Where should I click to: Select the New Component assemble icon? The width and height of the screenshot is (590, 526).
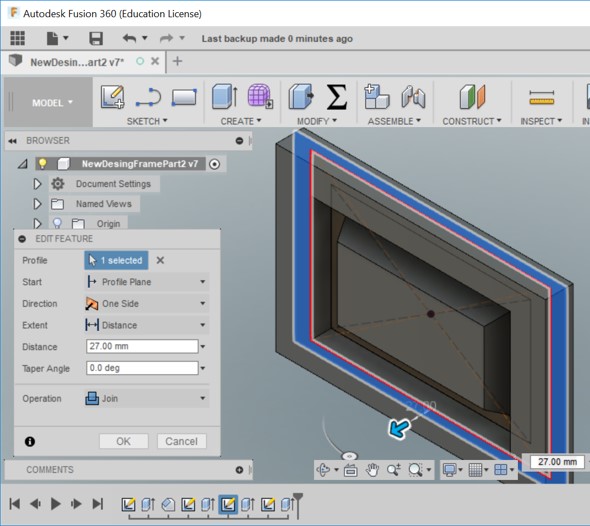(x=376, y=96)
